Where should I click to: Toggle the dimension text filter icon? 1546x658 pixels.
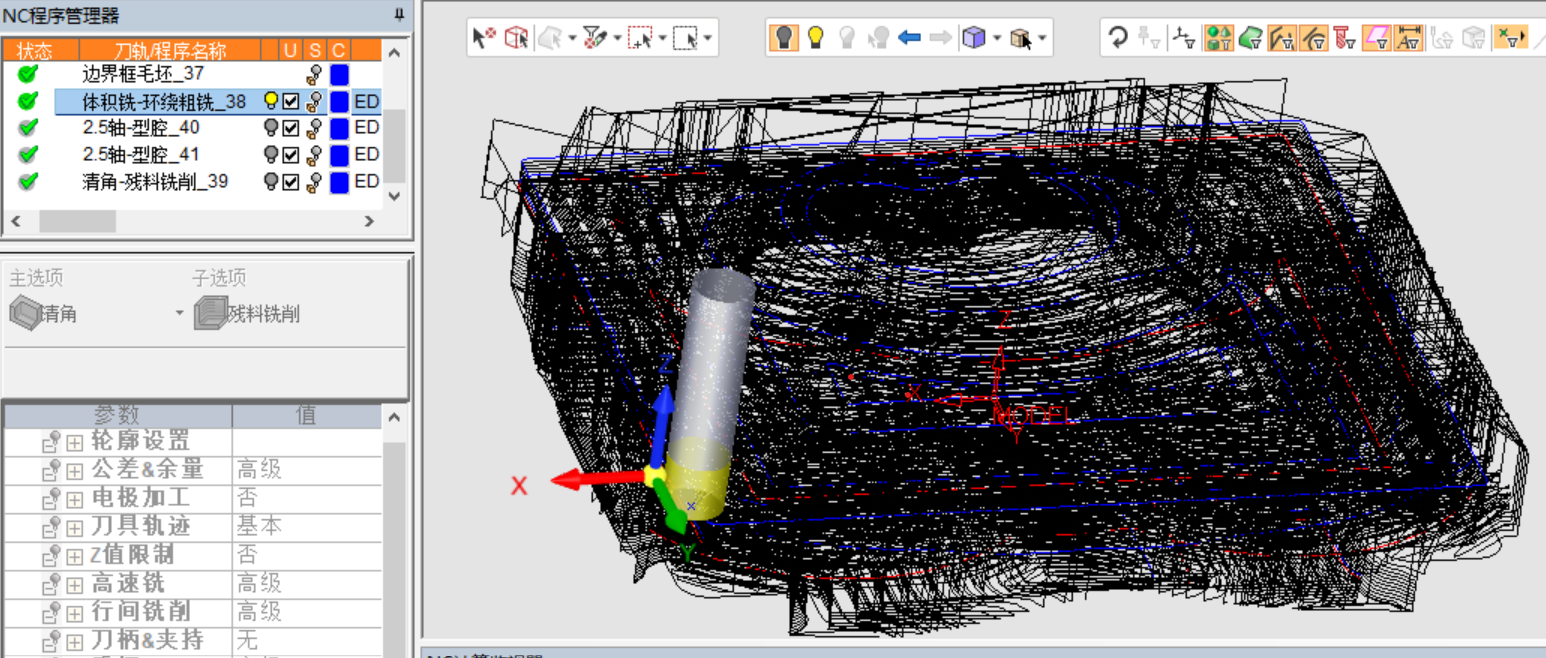1408,38
